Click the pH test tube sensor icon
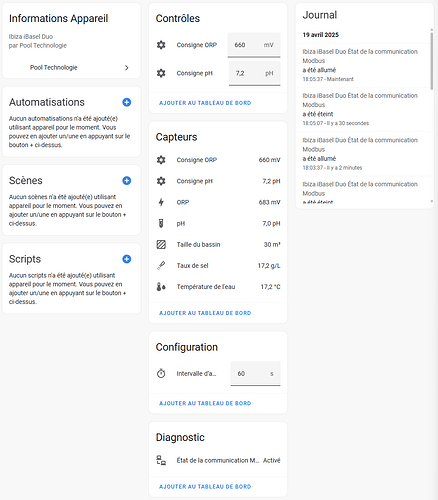The image size is (438, 500). [x=161, y=223]
